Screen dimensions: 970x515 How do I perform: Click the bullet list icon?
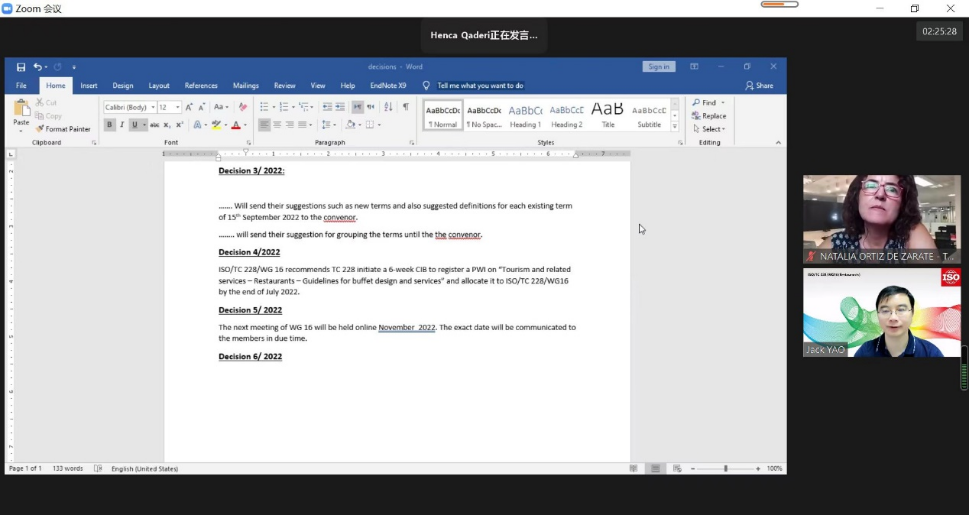coord(265,107)
